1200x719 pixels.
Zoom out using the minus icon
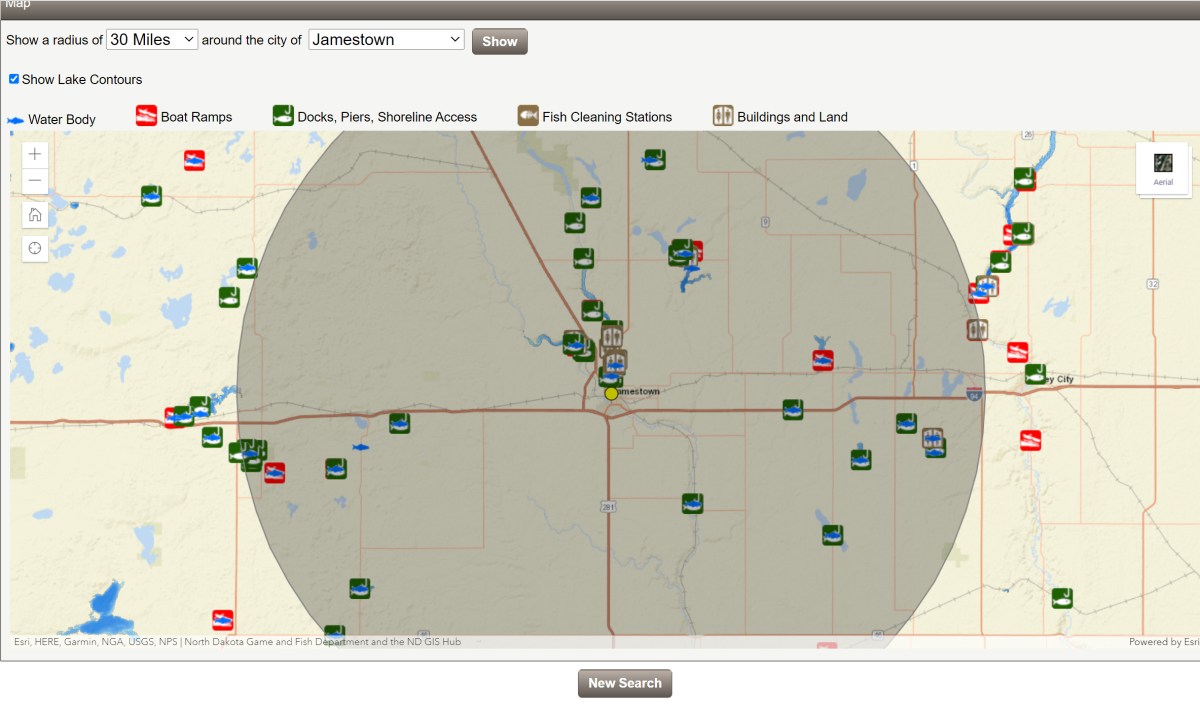click(34, 181)
